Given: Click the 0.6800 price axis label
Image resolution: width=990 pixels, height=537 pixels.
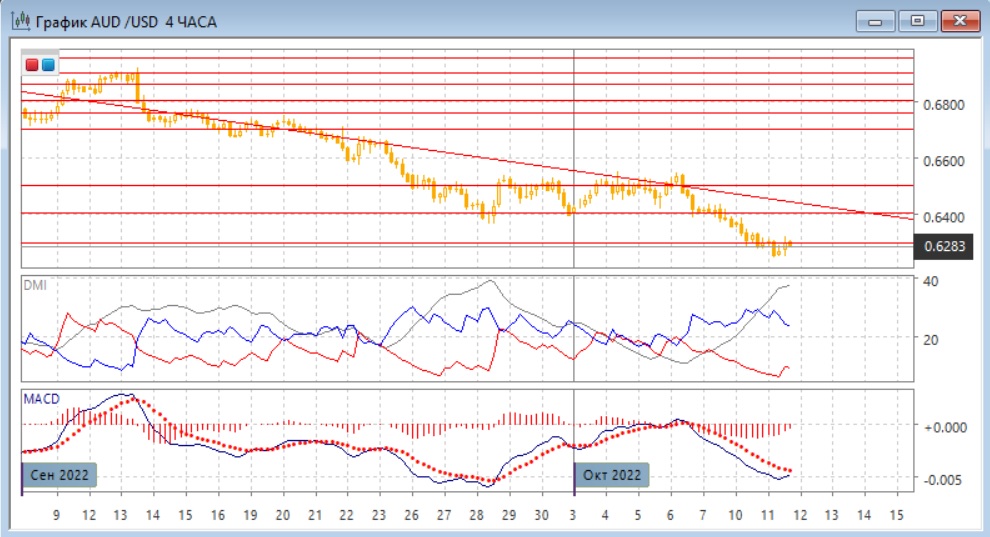Looking at the screenshot, I should click(x=943, y=104).
